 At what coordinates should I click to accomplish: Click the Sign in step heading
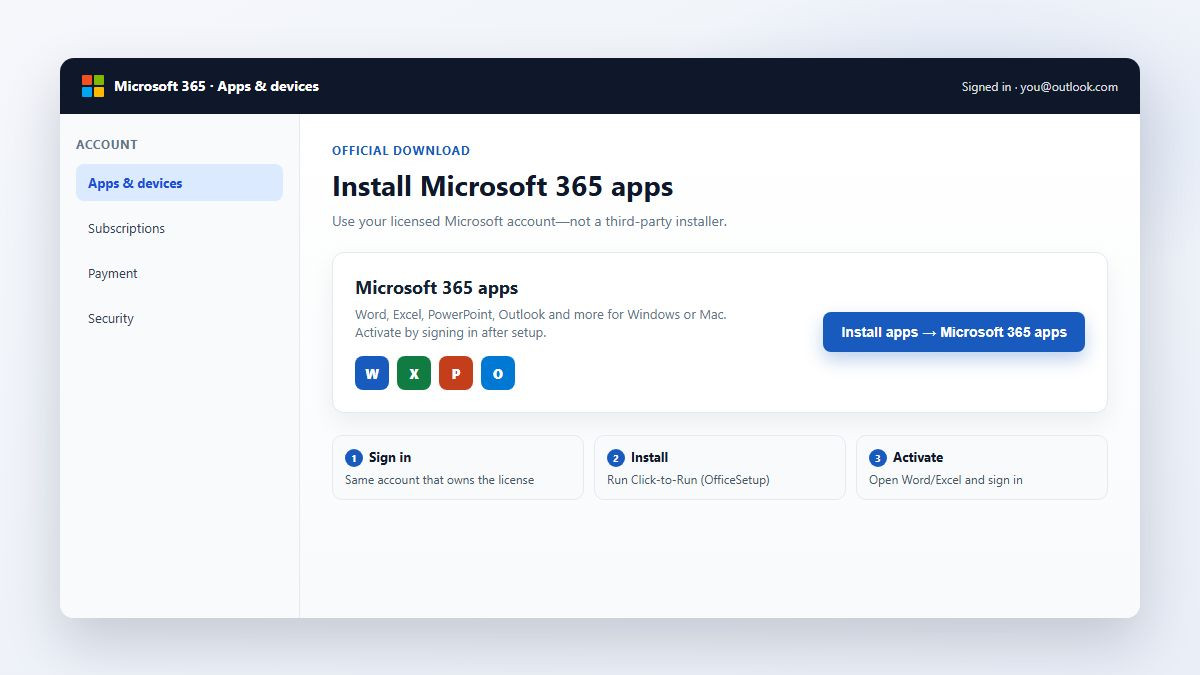point(390,457)
